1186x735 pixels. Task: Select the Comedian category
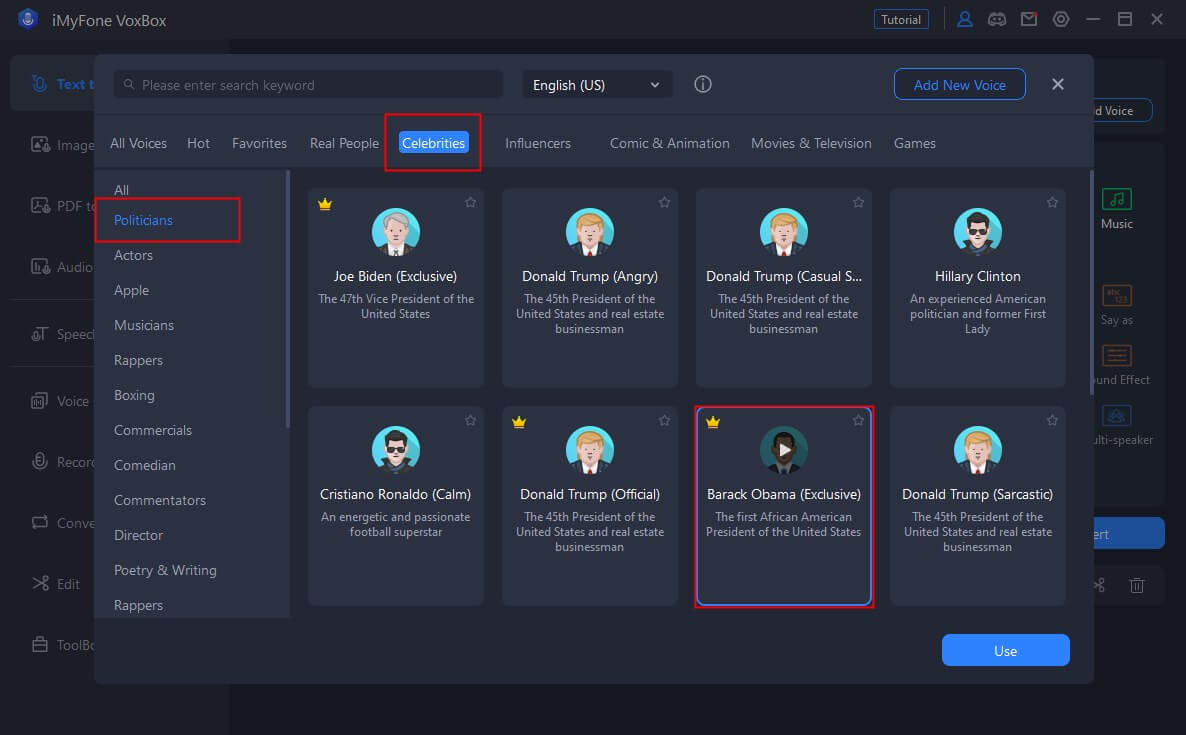[144, 465]
